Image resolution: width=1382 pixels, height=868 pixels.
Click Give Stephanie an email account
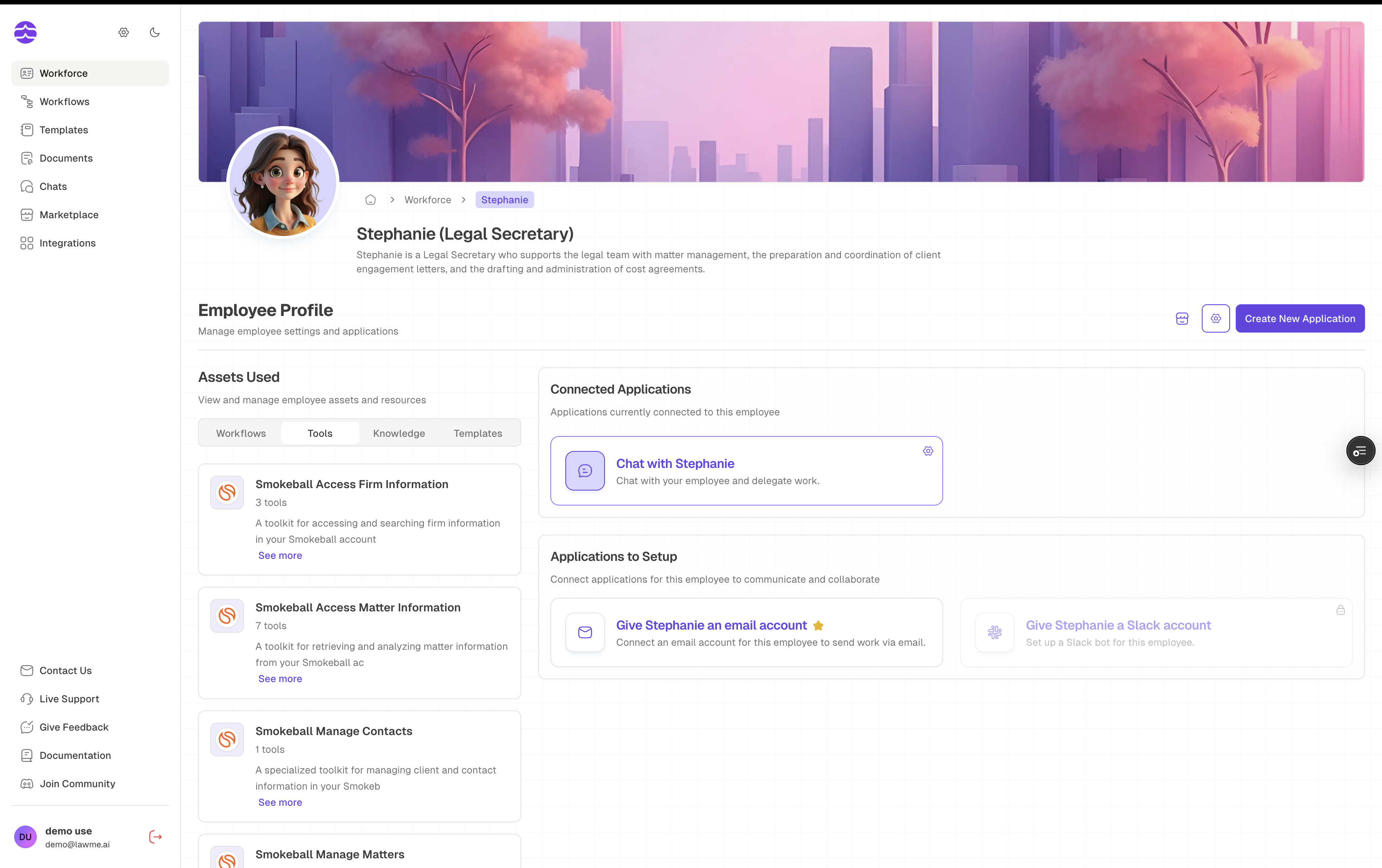711,625
